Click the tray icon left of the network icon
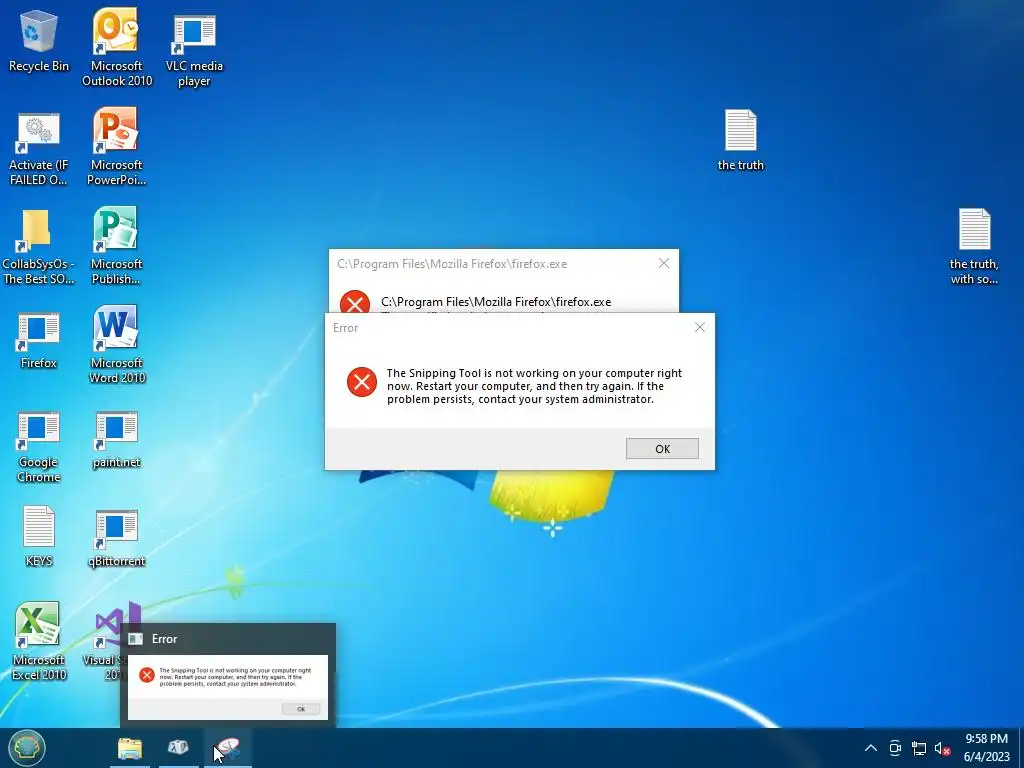Image resolution: width=1024 pixels, height=768 pixels. pos(895,748)
